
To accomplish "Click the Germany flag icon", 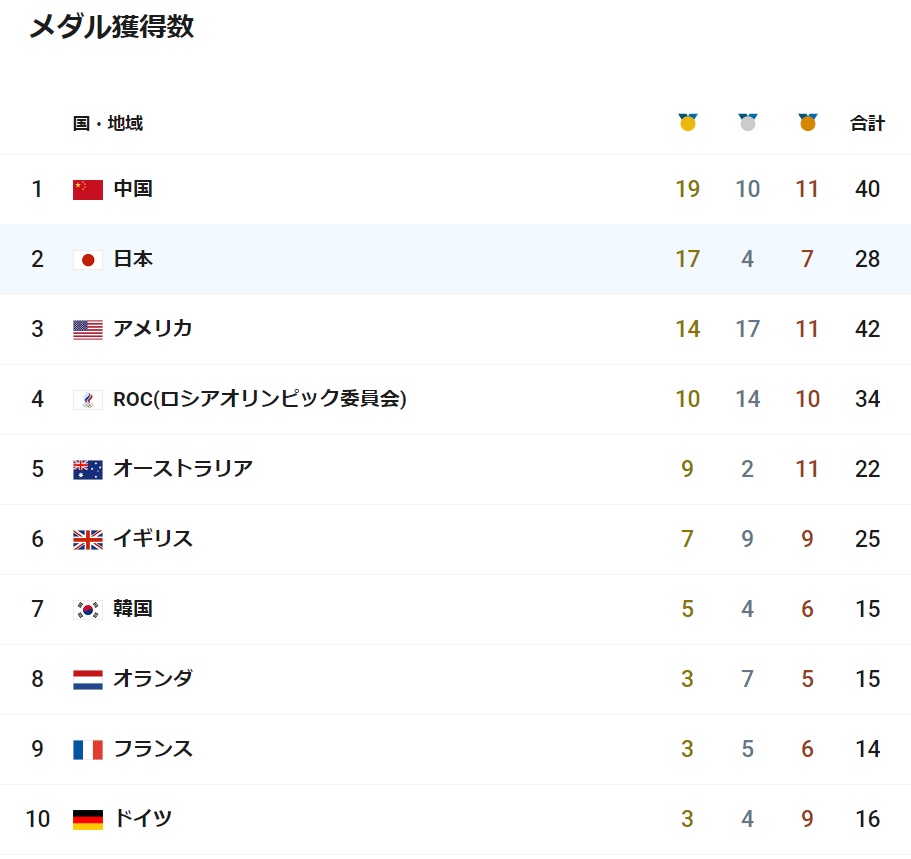I will click(x=88, y=820).
